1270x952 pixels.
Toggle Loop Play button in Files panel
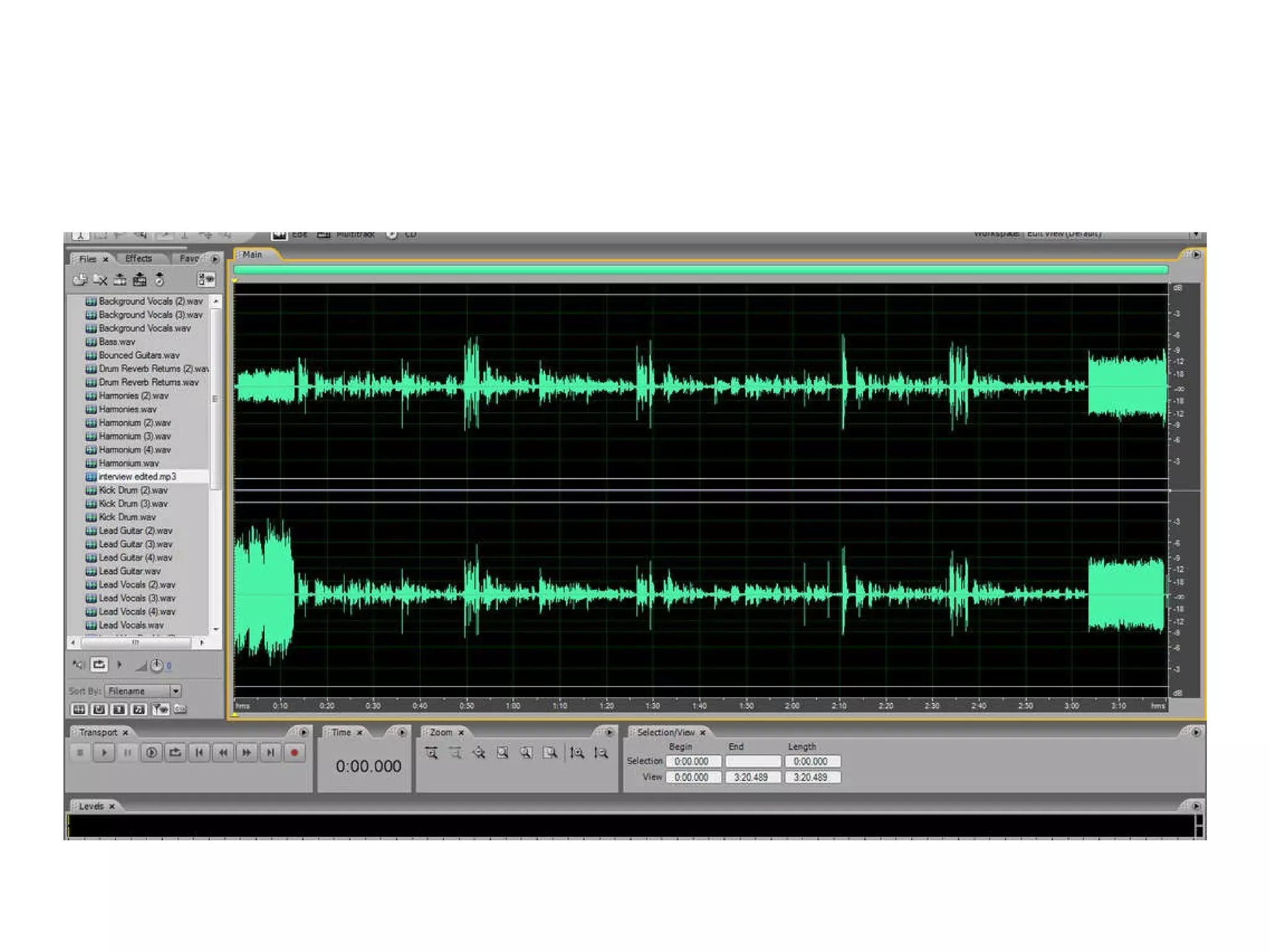coord(99,665)
